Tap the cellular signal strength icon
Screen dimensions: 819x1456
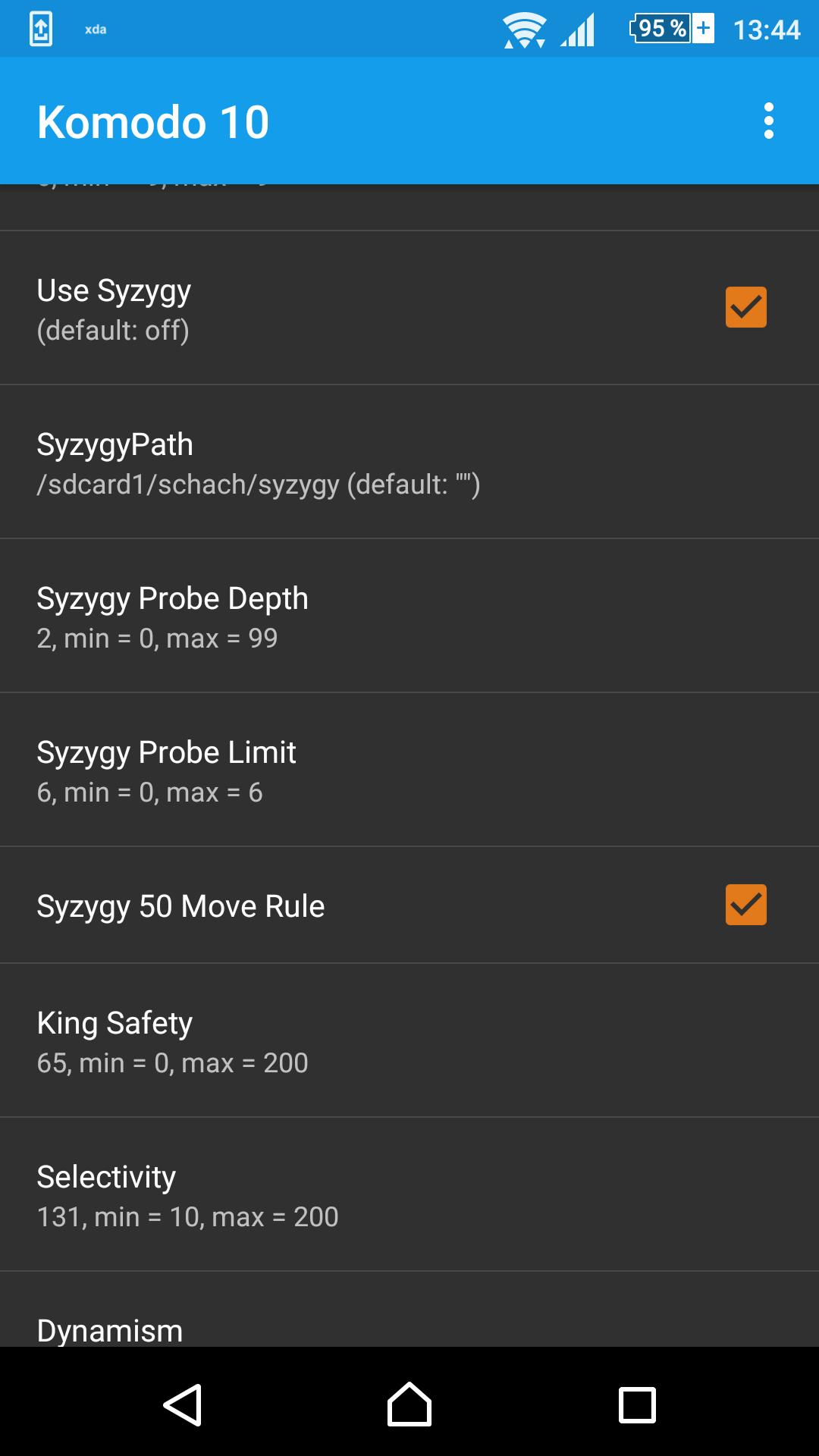[x=578, y=30]
